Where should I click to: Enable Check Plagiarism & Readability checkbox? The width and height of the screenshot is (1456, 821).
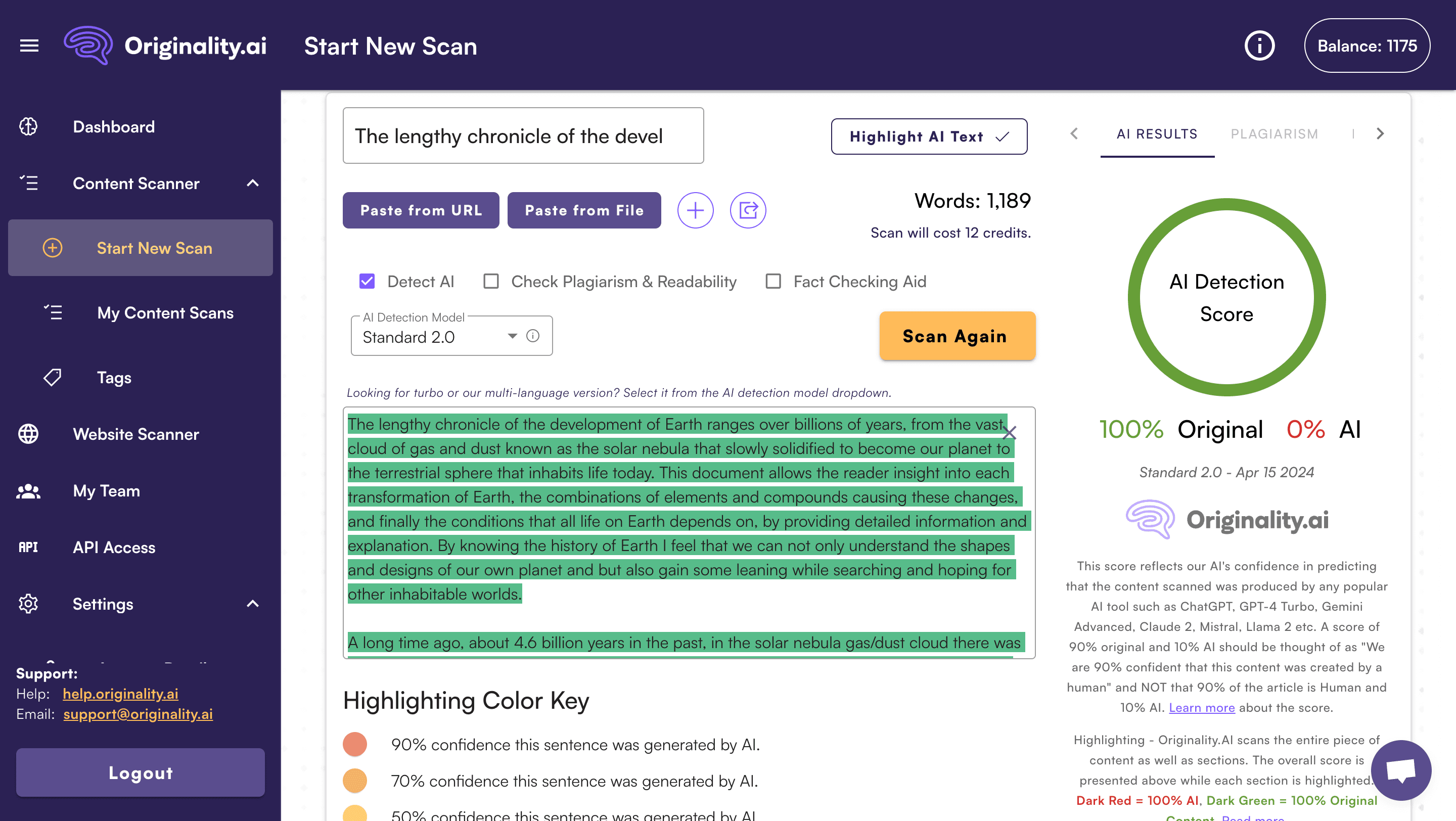pos(490,282)
